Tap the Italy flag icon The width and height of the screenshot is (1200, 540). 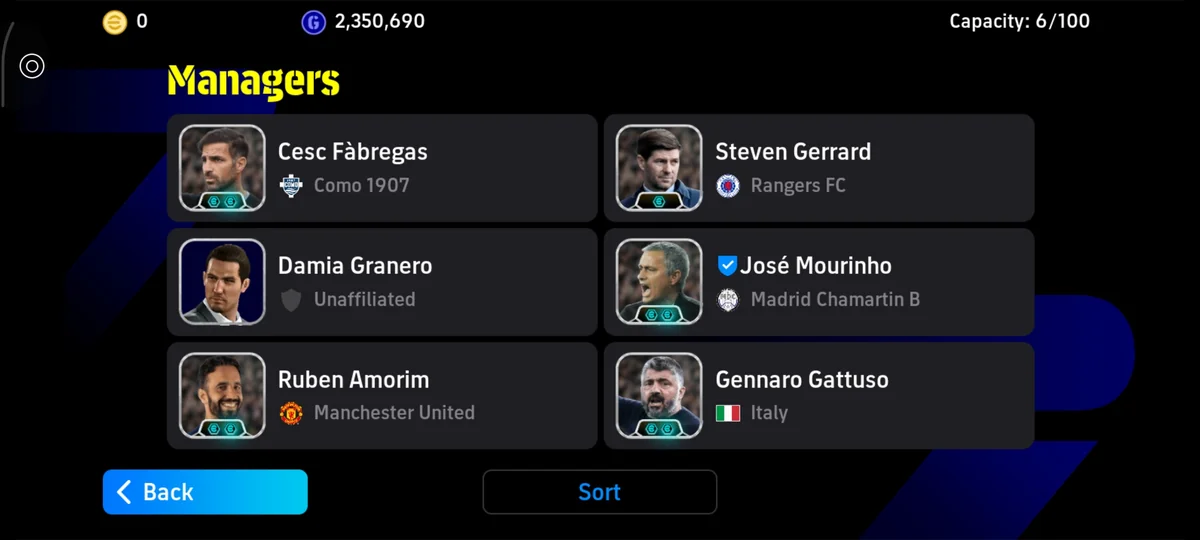coord(728,412)
